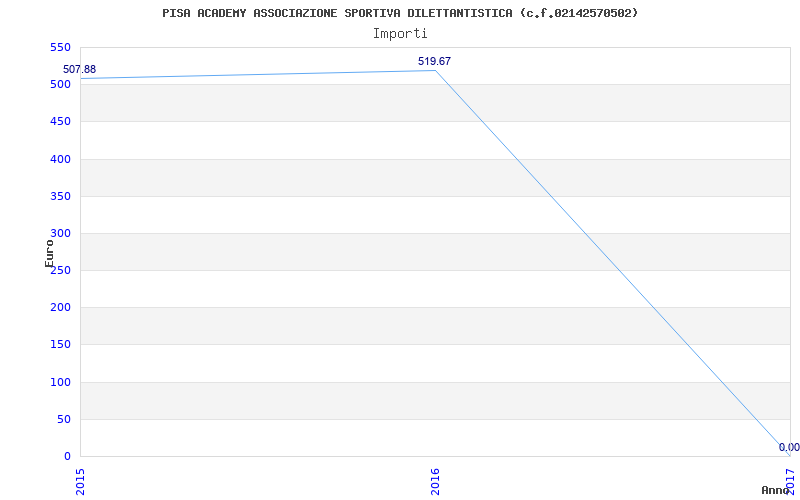Select the 519.67 data point label
Viewport: 800px width, 500px height.
(x=434, y=61)
